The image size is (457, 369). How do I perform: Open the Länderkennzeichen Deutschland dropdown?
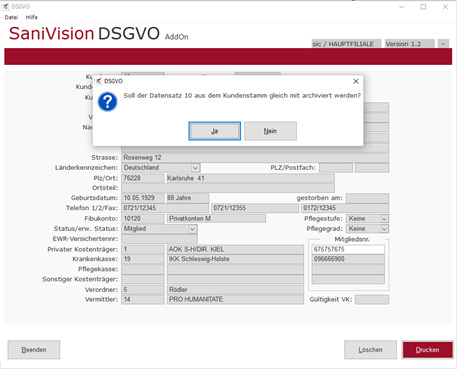tap(195, 168)
